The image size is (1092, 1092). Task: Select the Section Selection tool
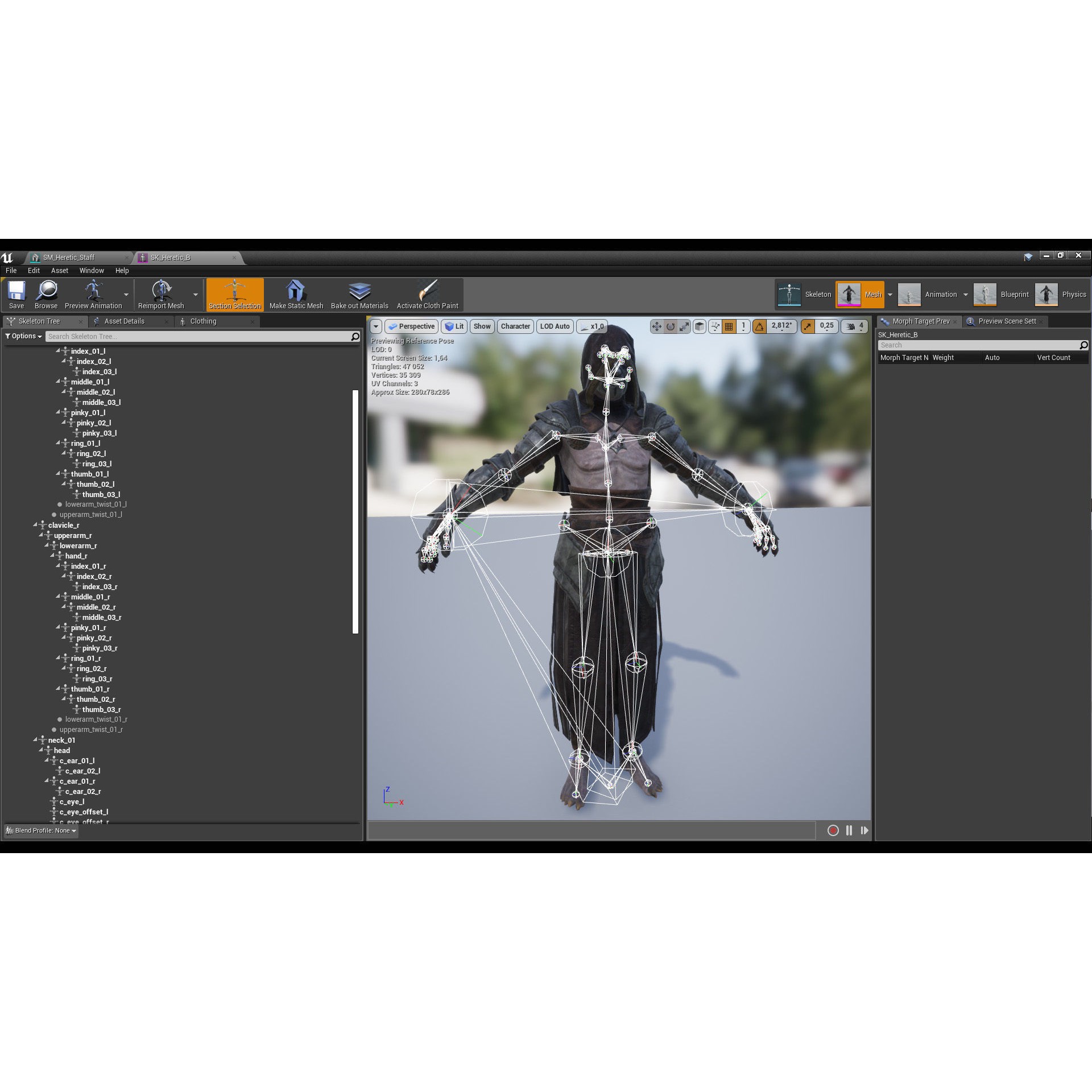[x=235, y=294]
